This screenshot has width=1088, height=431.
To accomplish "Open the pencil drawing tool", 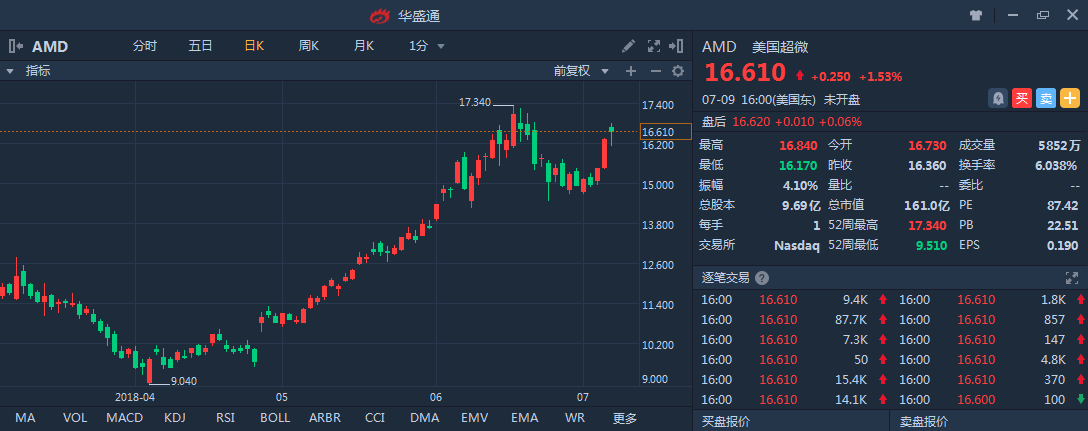I will [629, 46].
